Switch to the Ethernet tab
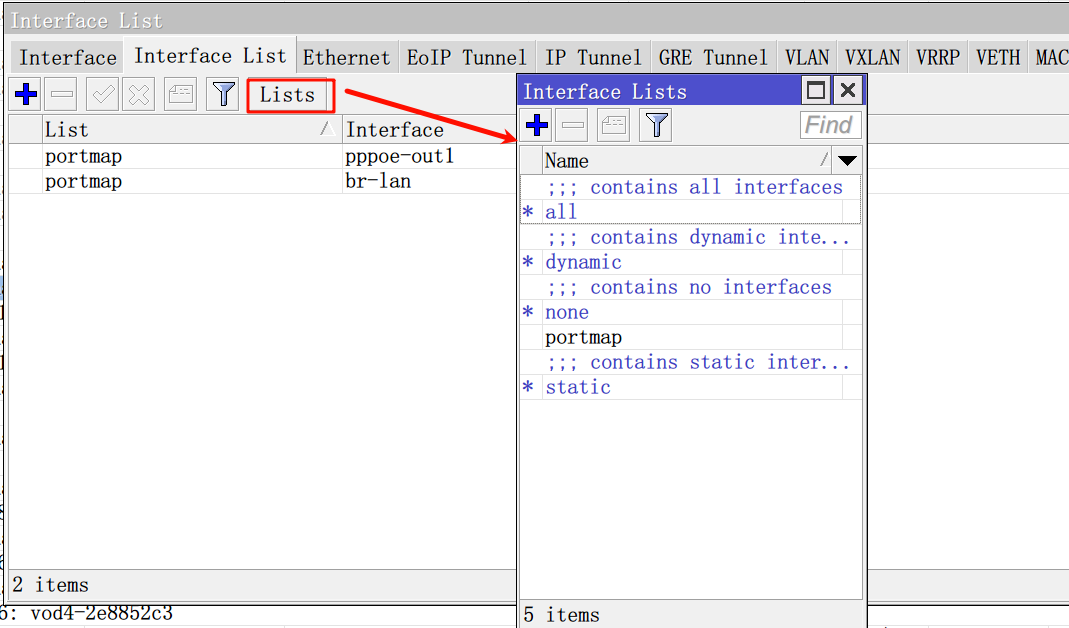This screenshot has height=628, width=1069. click(x=346, y=57)
